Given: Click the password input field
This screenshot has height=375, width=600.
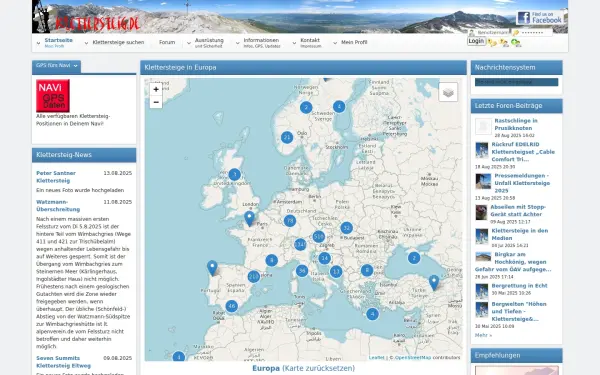Looking at the screenshot, I should [x=532, y=33].
